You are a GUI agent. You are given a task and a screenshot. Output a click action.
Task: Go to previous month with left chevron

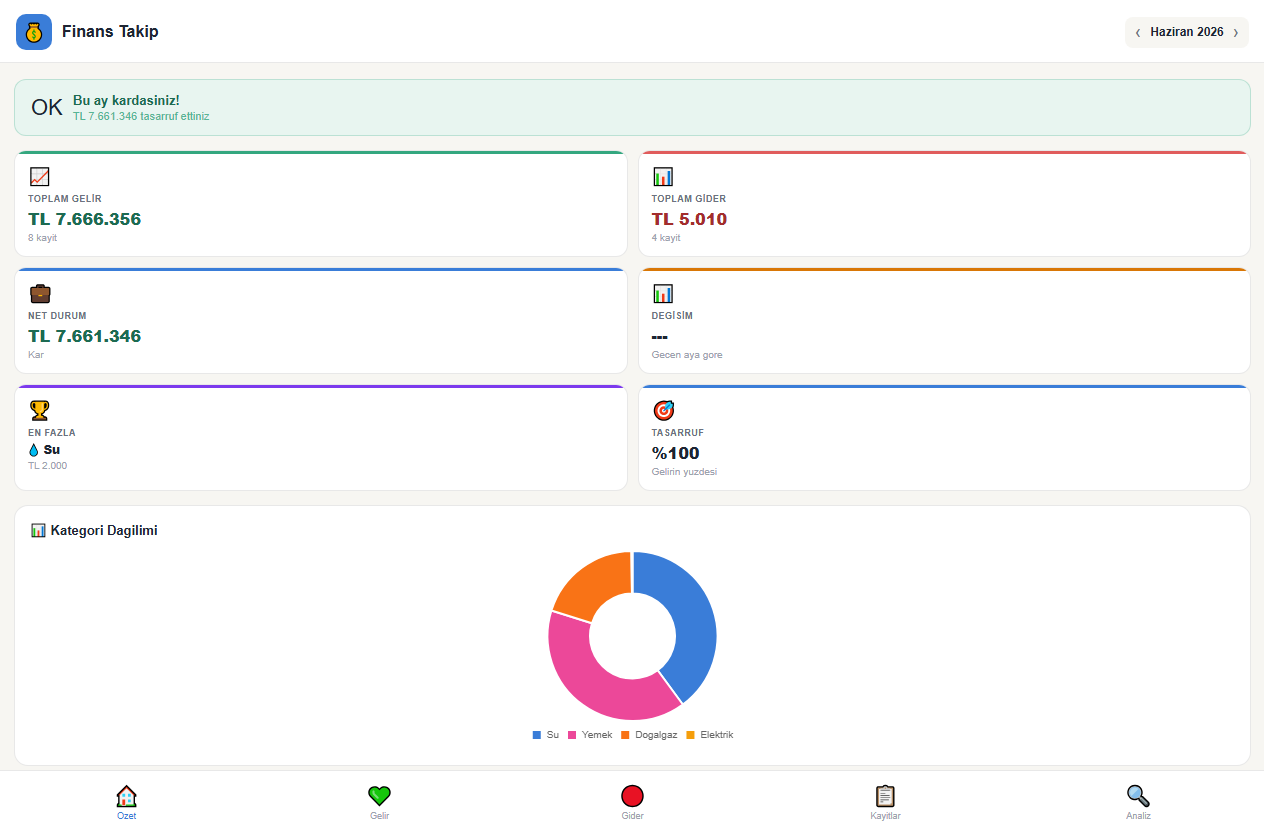click(1138, 32)
